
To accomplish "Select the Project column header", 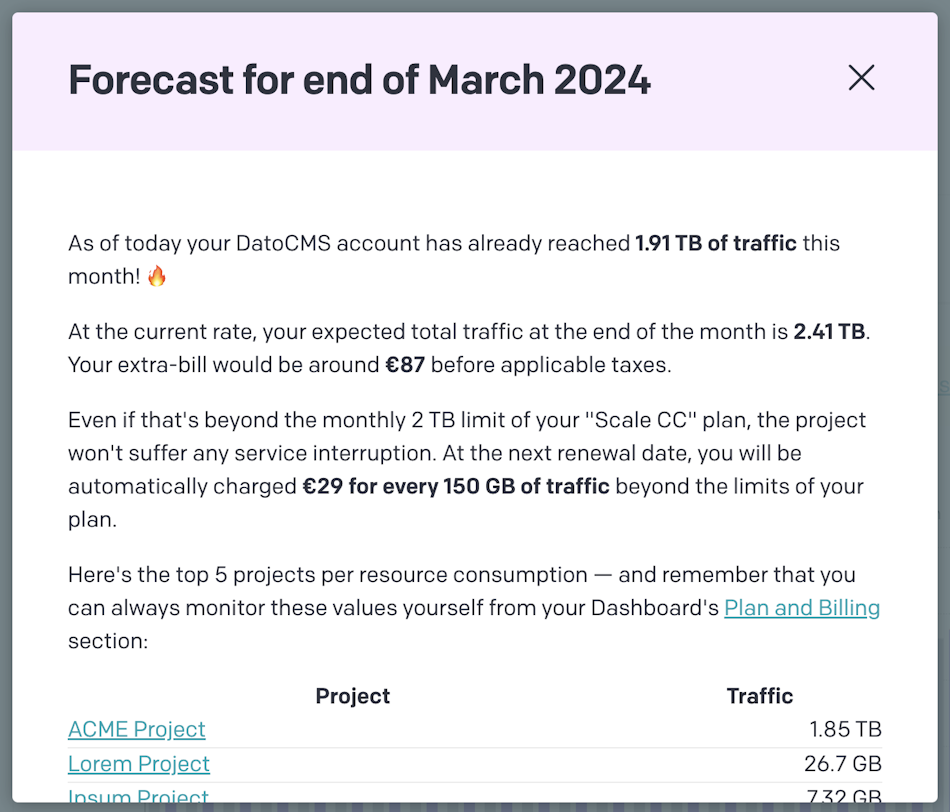I will (x=352, y=695).
